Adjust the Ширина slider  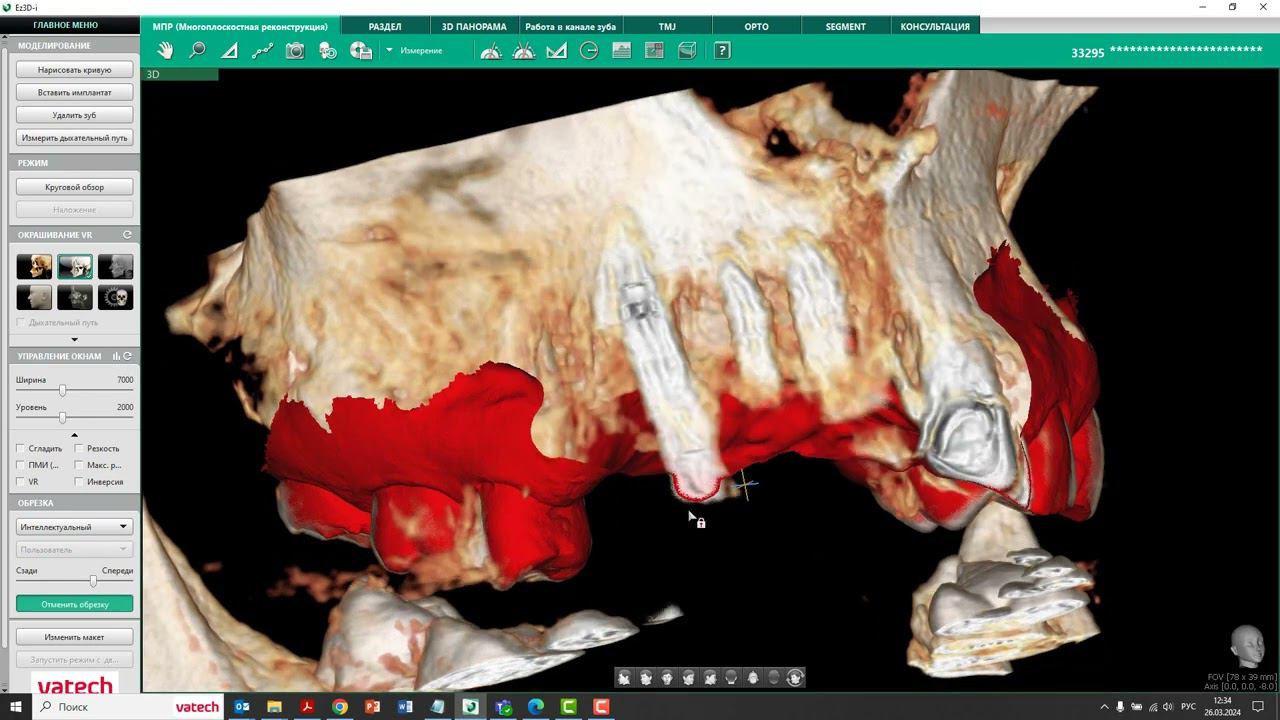(x=62, y=390)
